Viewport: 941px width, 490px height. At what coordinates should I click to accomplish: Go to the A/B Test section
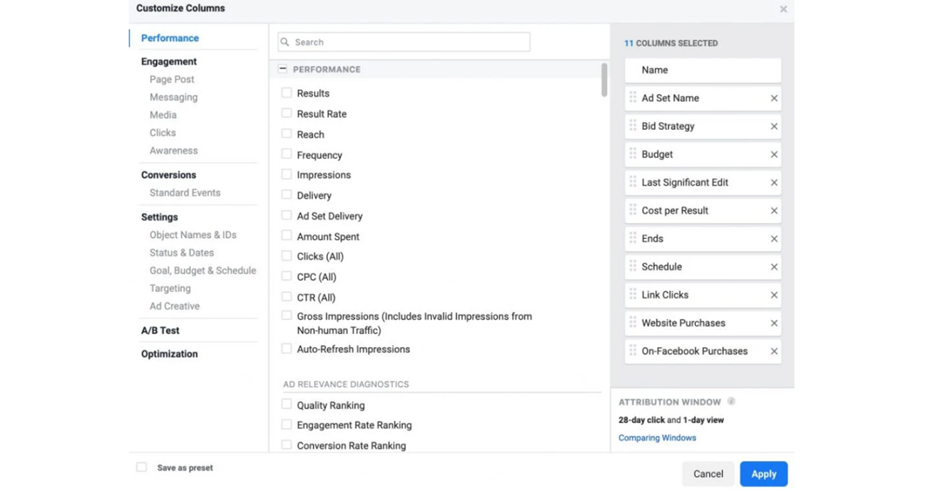pos(160,330)
